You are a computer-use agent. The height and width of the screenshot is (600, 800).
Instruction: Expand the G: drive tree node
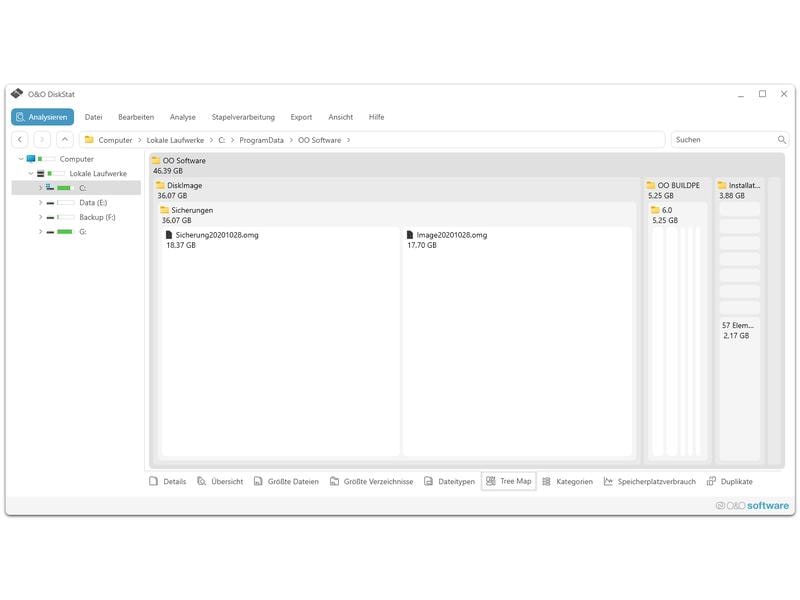[x=40, y=232]
